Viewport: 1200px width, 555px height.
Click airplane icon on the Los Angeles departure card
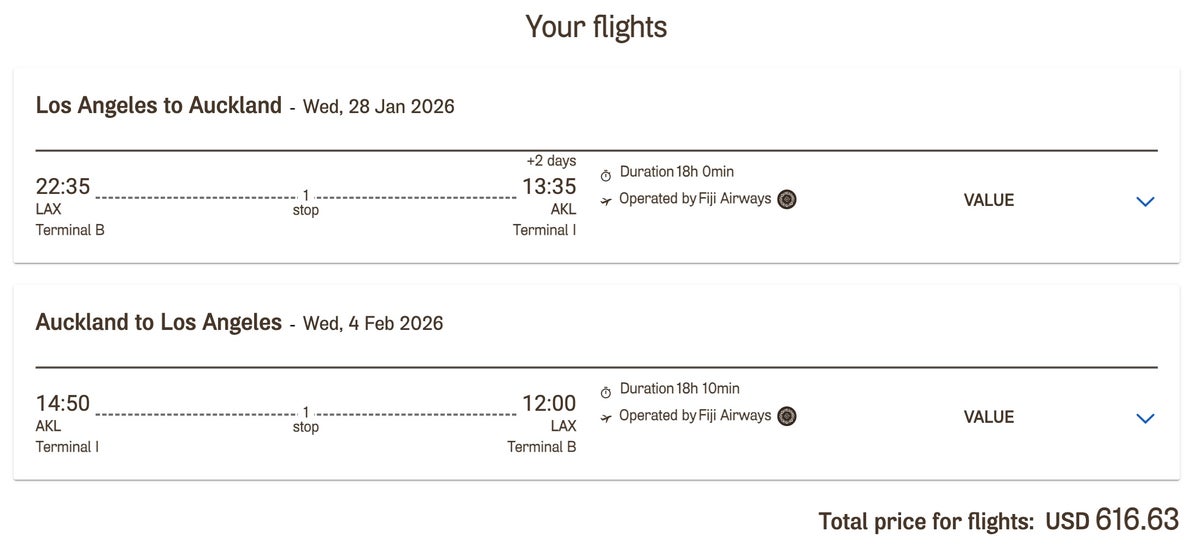click(x=606, y=201)
